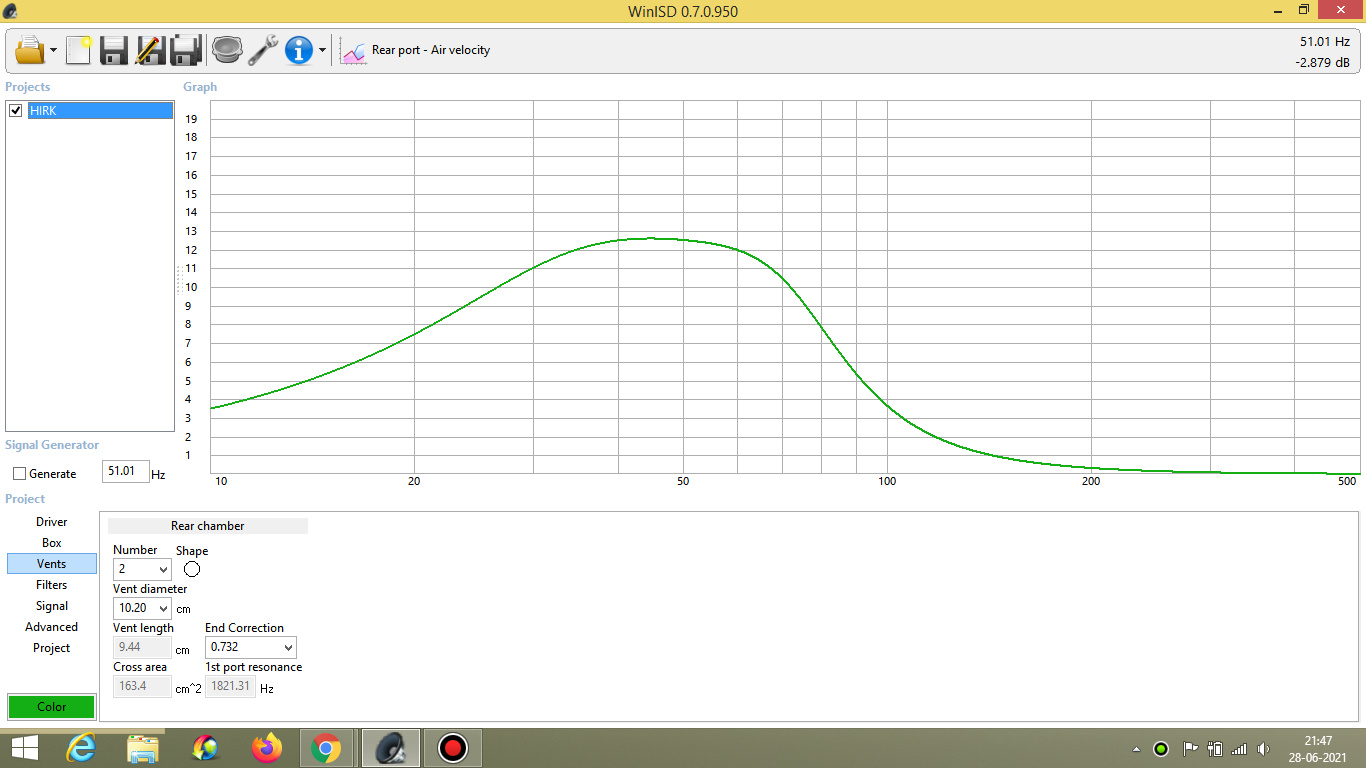Open the Advanced tab
The height and width of the screenshot is (768, 1366).
pyautogui.click(x=52, y=627)
